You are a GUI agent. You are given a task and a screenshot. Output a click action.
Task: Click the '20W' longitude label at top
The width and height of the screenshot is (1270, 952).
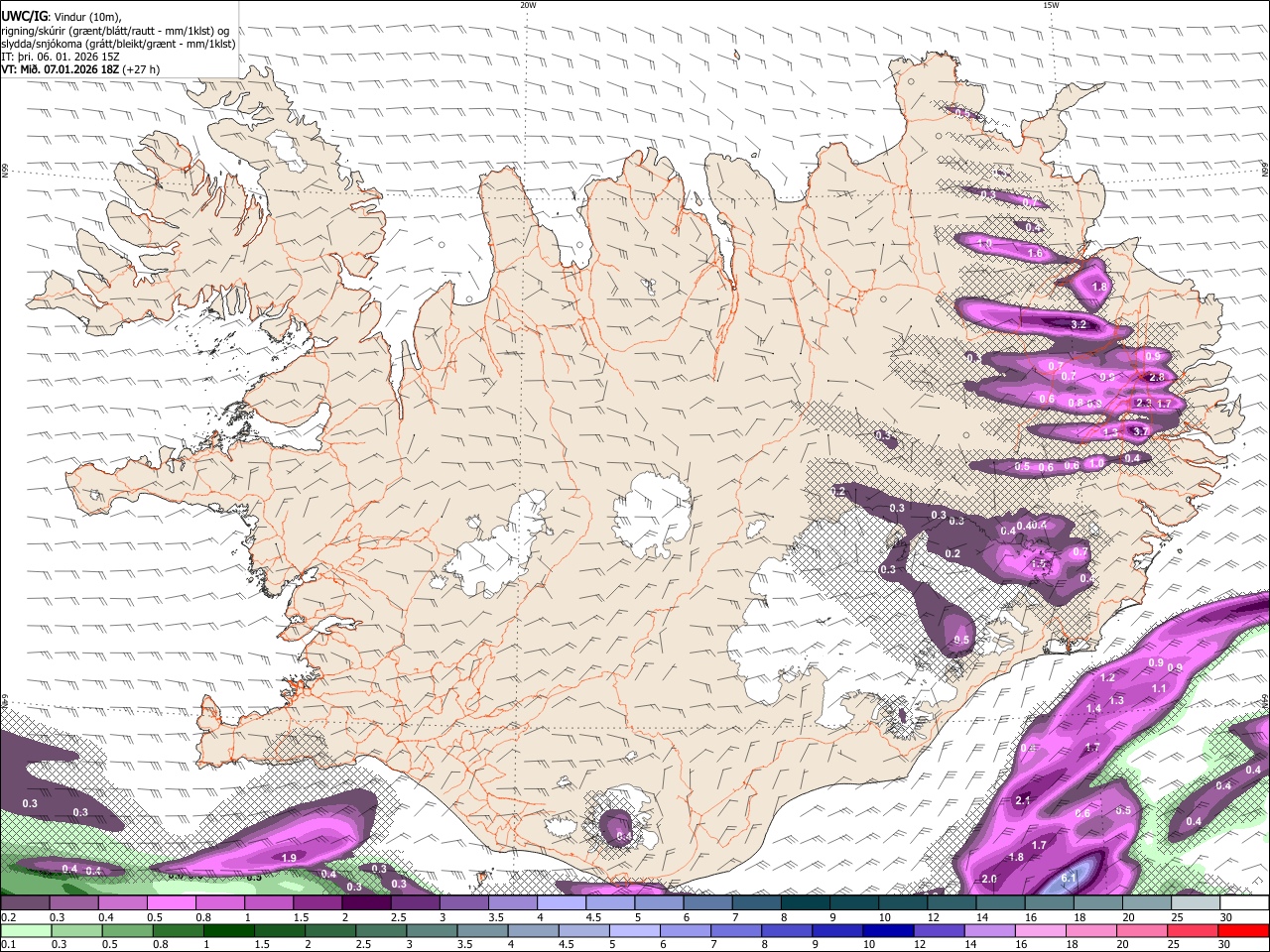(x=528, y=5)
